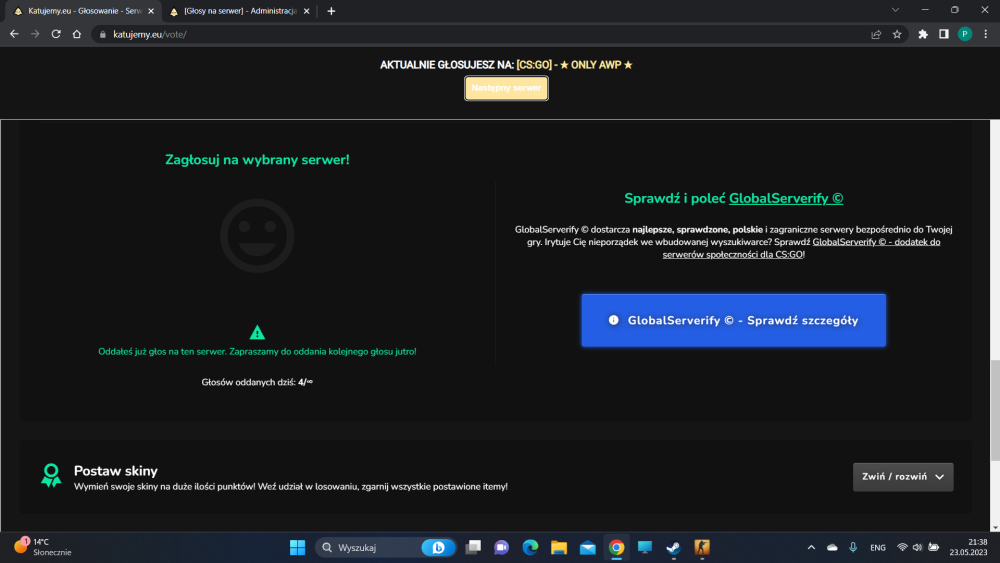The width and height of the screenshot is (1000, 563).
Task: Toggle the Chrome side panel icon
Action: [x=944, y=34]
